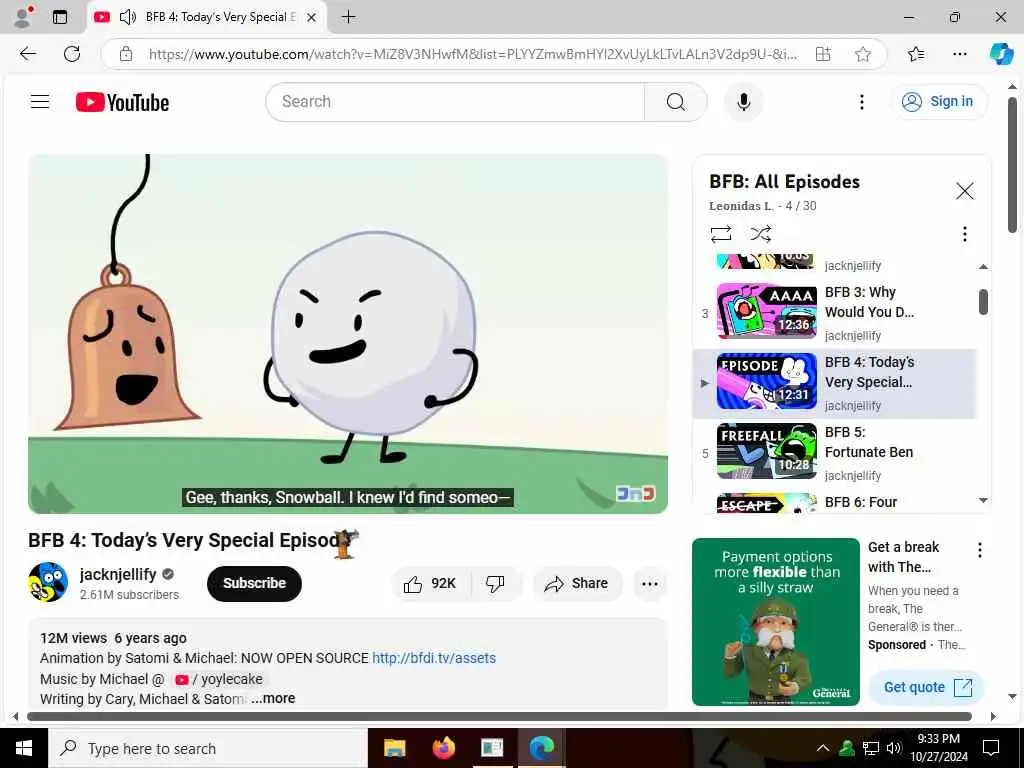
Task: Toggle shuffle playlist
Action: click(x=761, y=234)
